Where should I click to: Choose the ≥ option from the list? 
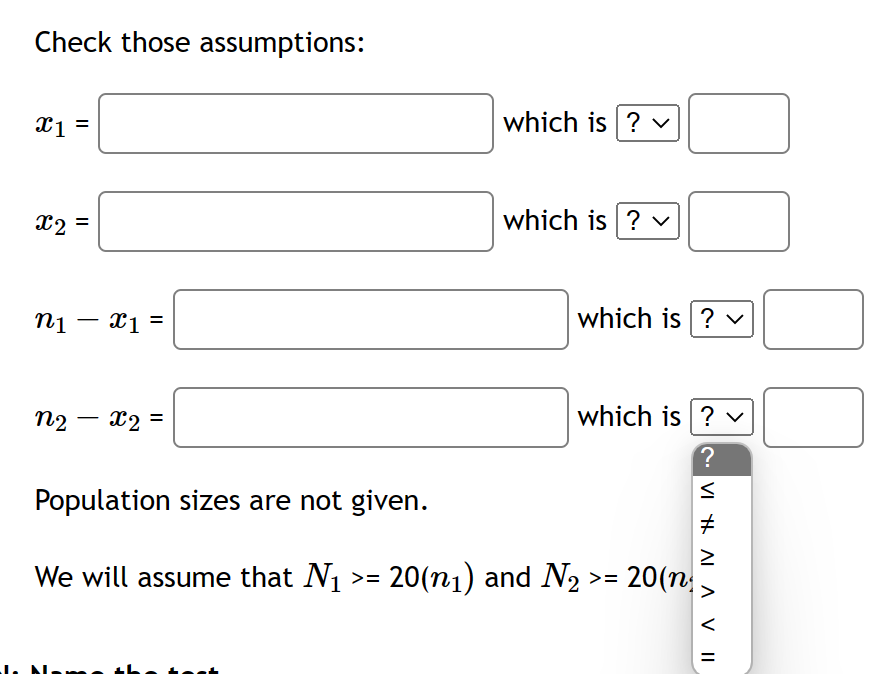(x=722, y=557)
